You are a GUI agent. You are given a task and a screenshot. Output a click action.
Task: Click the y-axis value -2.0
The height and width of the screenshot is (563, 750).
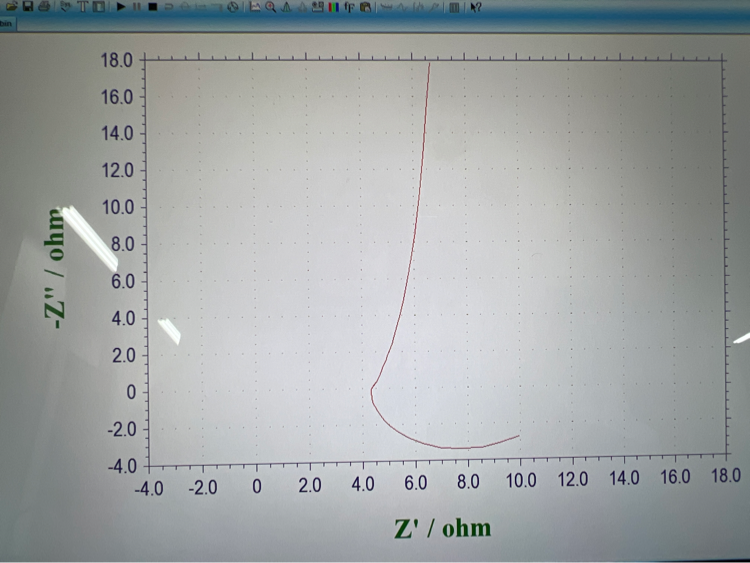[122, 430]
